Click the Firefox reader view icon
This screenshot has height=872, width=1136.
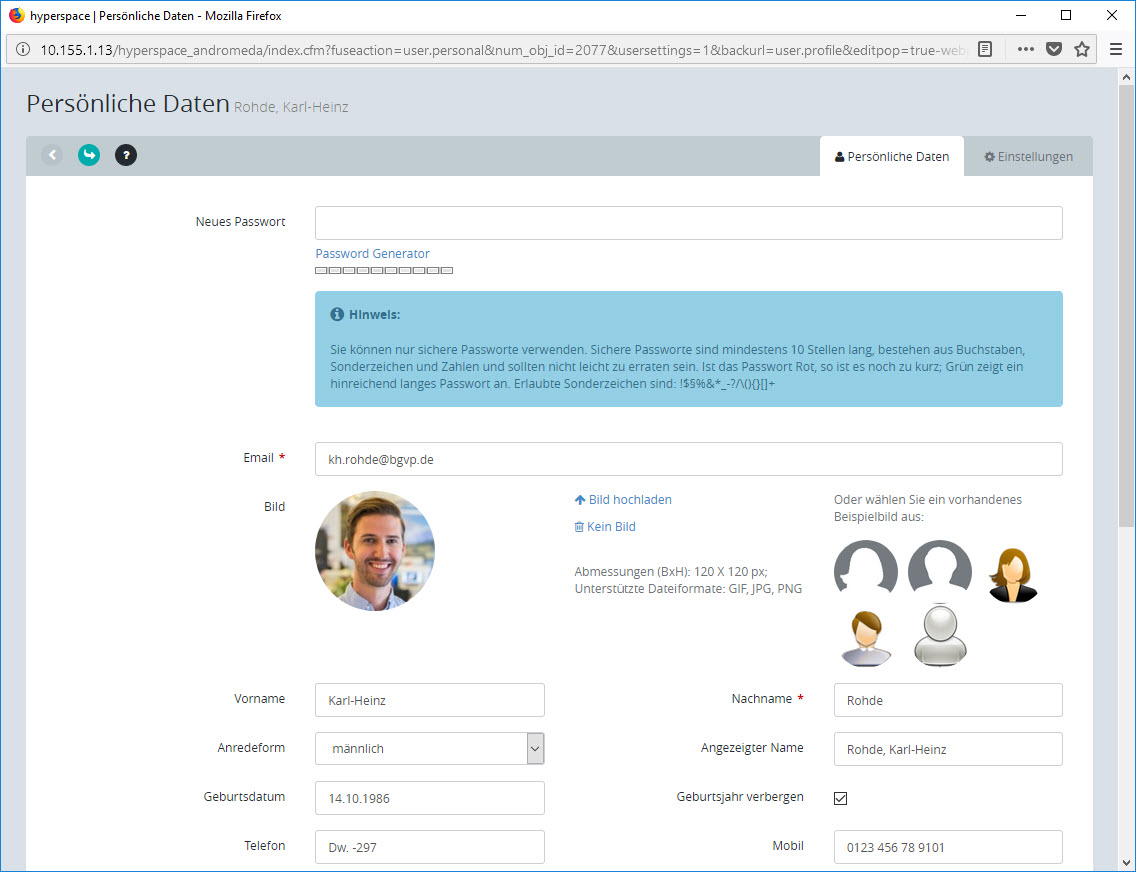pyautogui.click(x=985, y=49)
